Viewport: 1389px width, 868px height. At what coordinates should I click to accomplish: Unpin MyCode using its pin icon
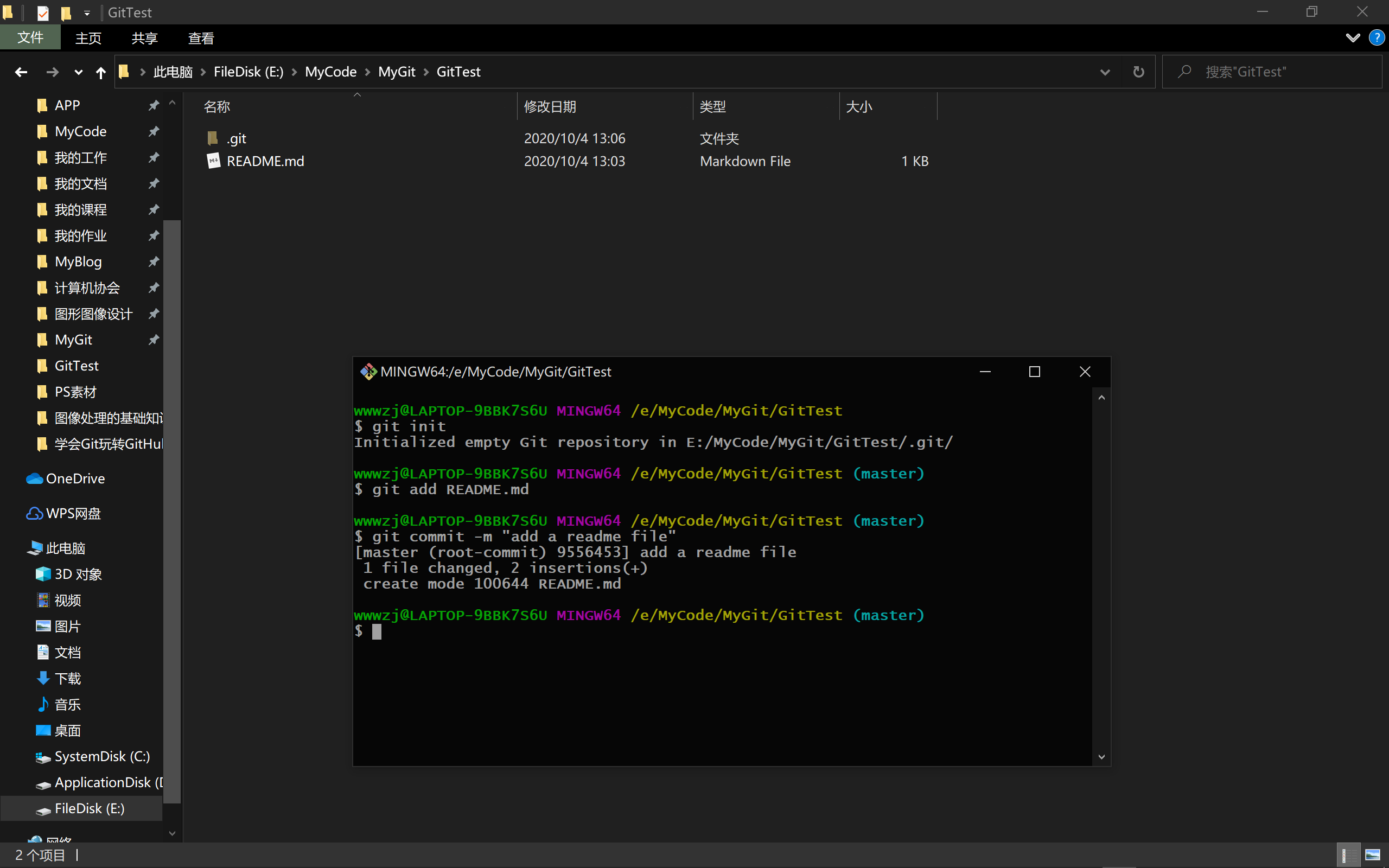[153, 131]
